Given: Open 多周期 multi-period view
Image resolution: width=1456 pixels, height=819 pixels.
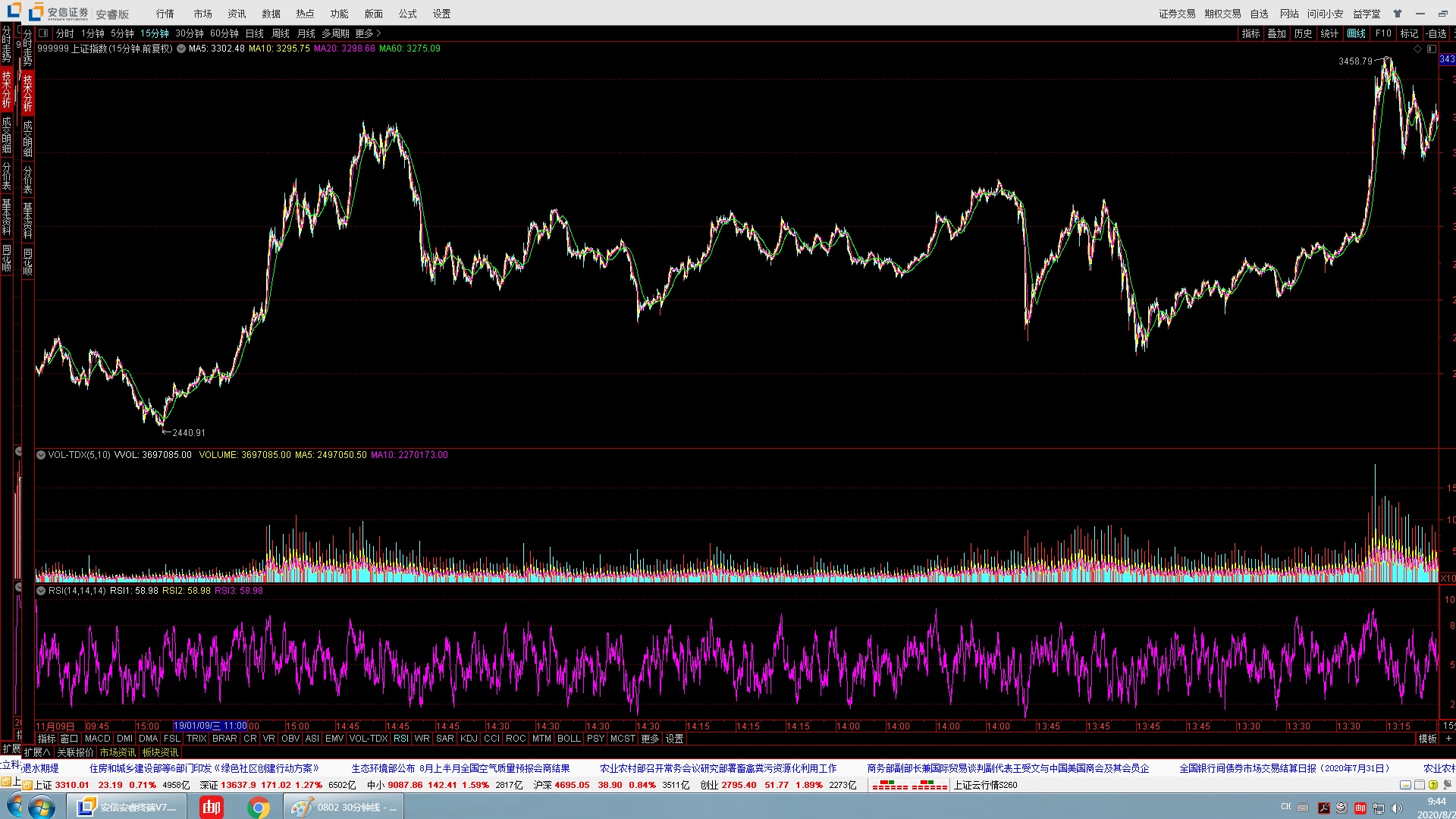Looking at the screenshot, I should point(335,33).
